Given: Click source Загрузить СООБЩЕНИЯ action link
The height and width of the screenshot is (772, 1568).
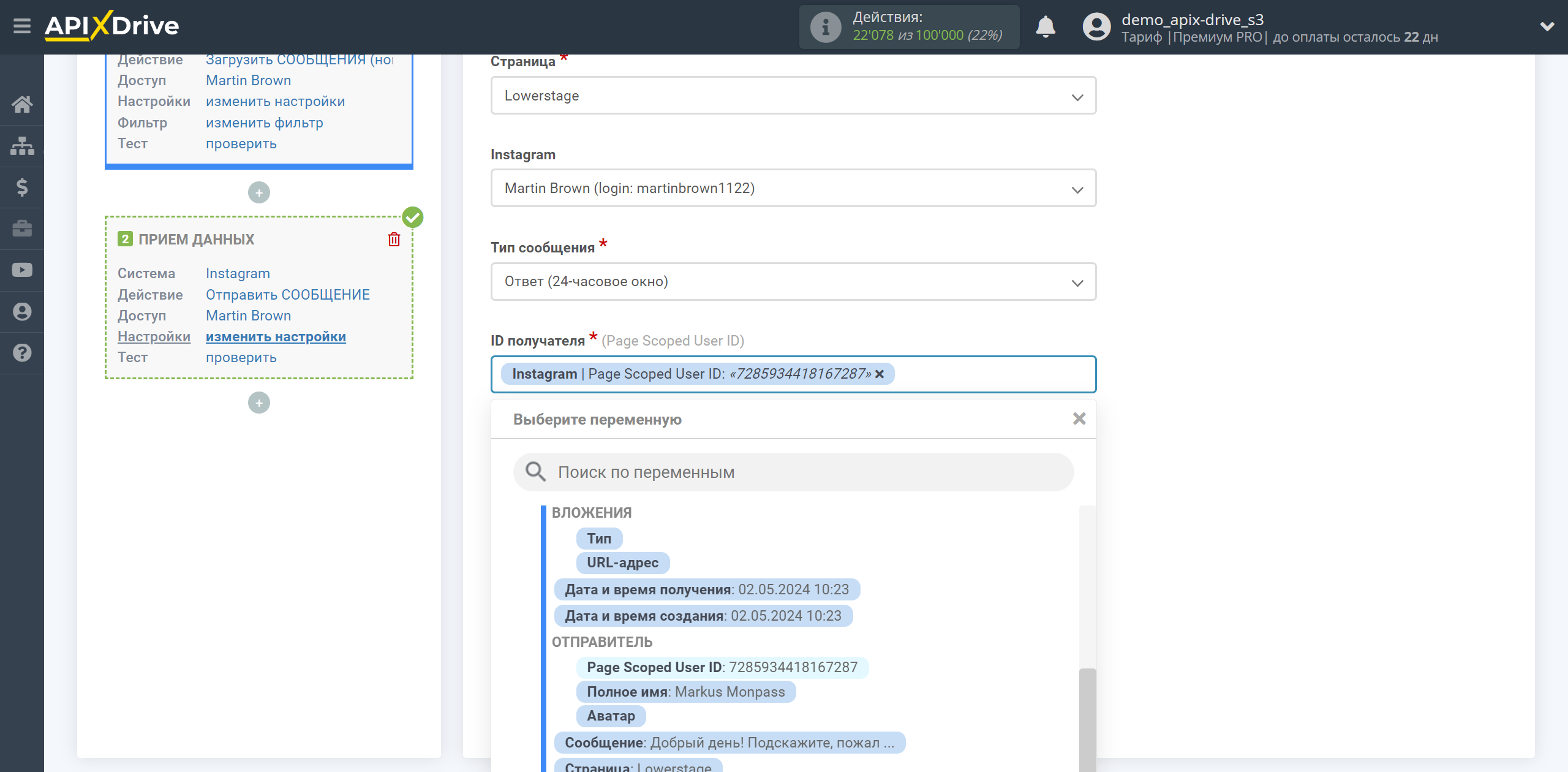Looking at the screenshot, I should tap(300, 59).
